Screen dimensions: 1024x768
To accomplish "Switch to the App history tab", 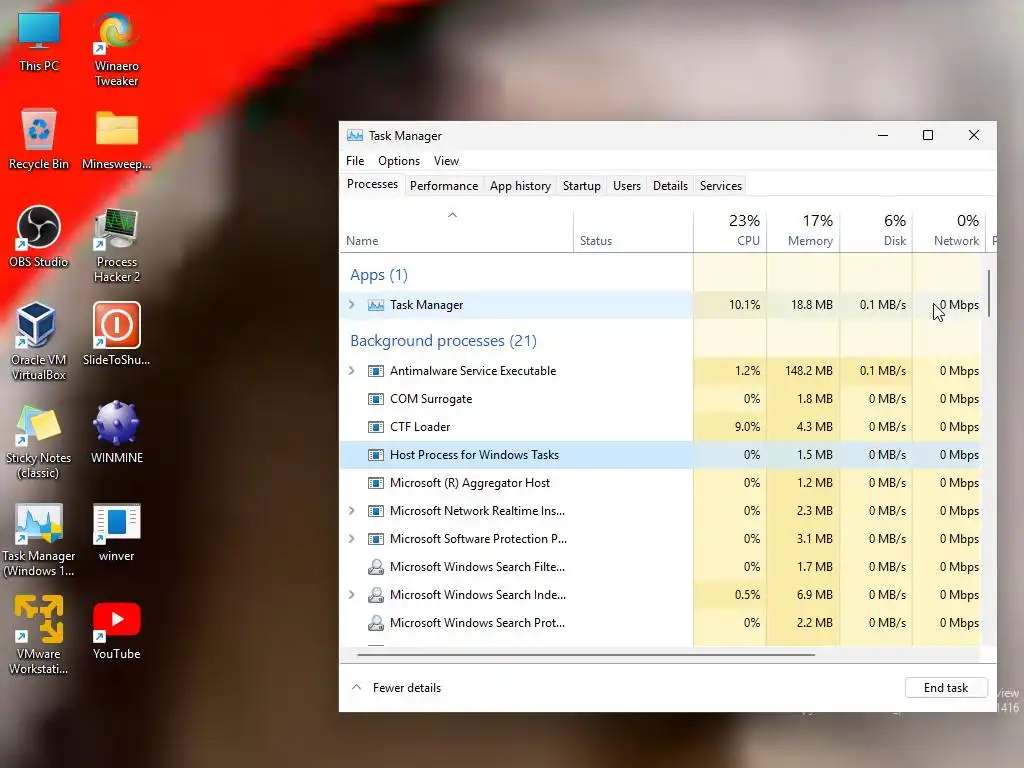I will (x=520, y=186).
